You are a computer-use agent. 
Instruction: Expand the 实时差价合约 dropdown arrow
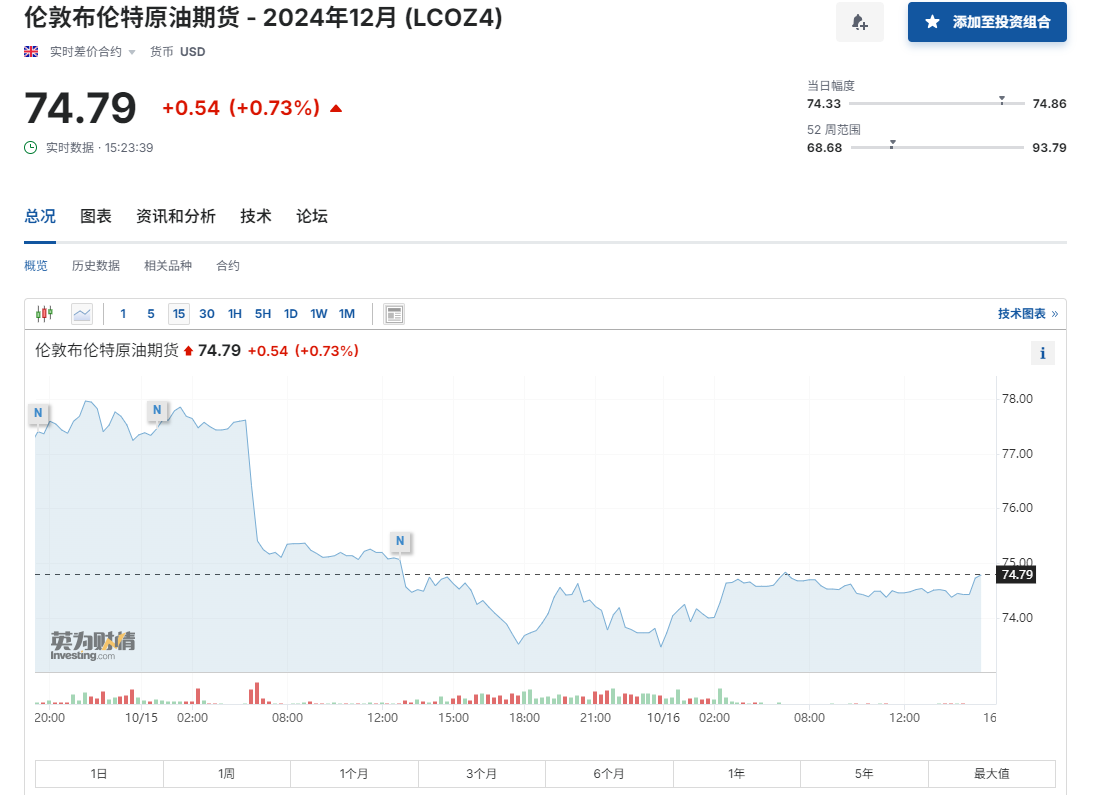tap(132, 52)
